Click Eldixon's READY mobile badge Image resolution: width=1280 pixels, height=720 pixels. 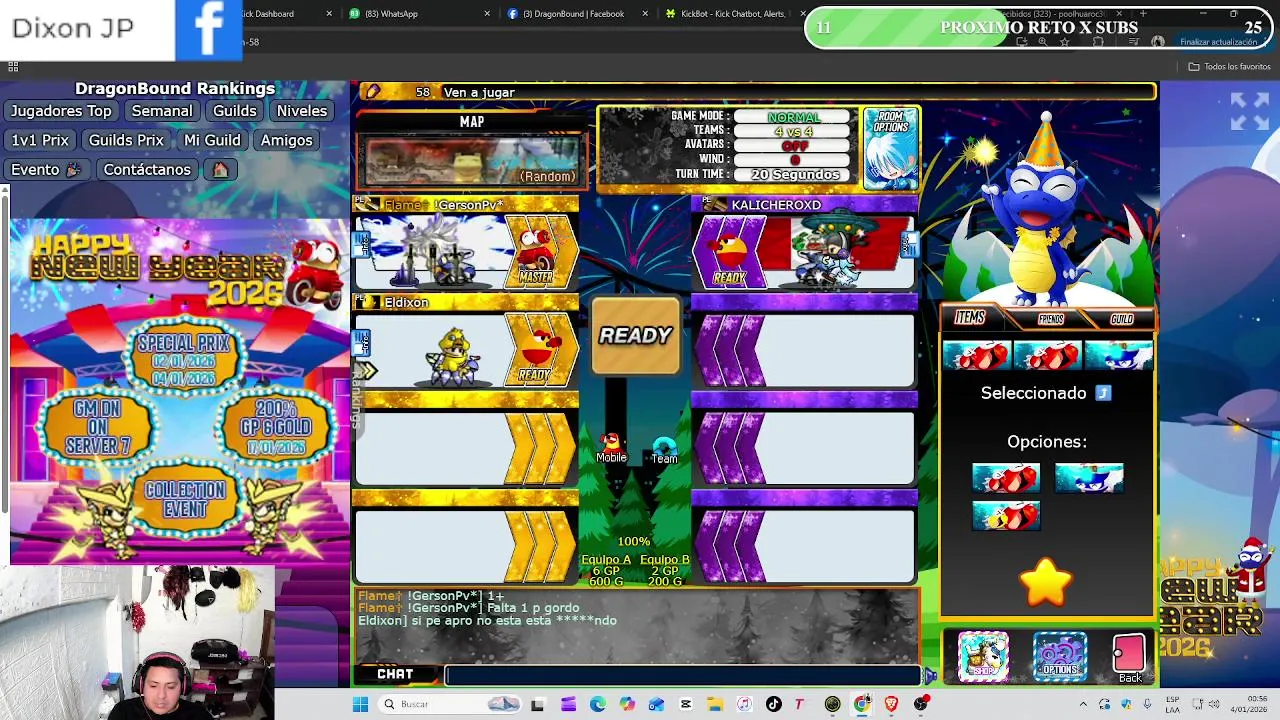pos(535,352)
